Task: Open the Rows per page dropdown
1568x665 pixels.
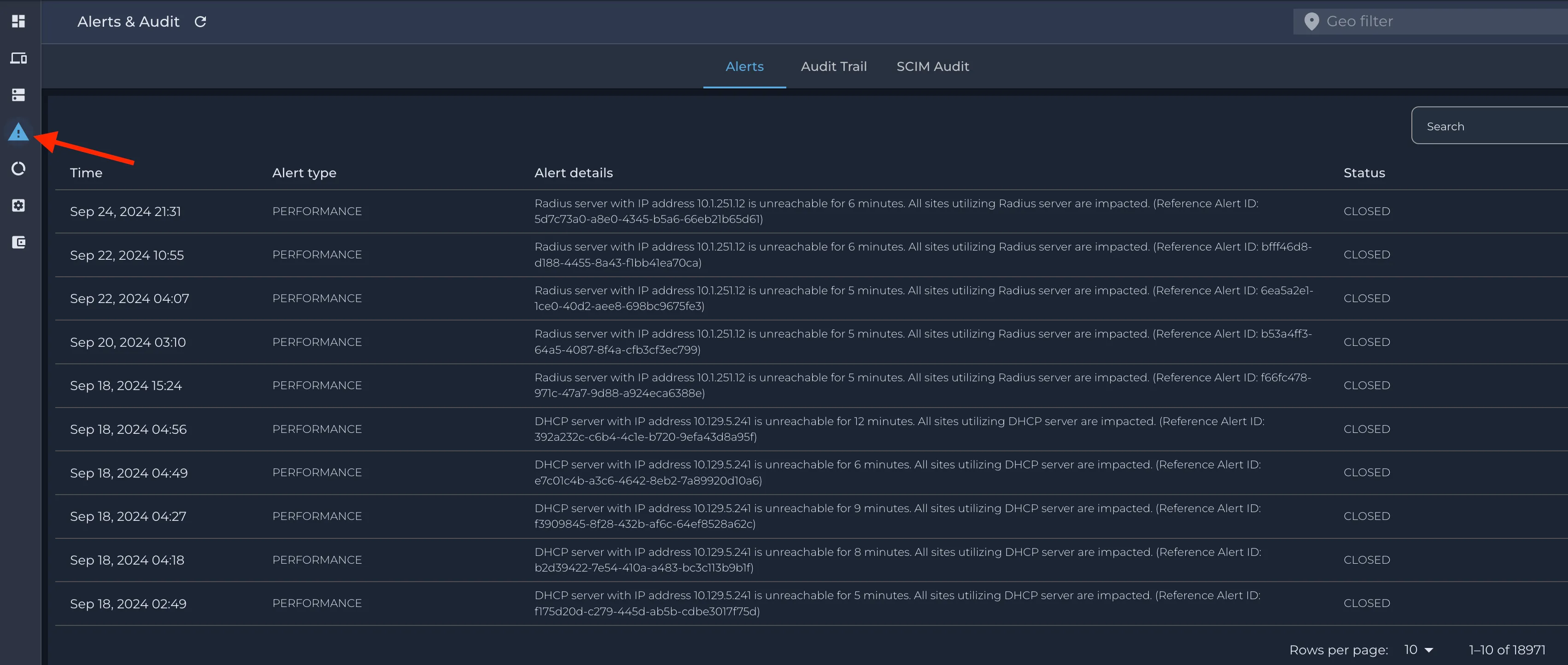Action: pyautogui.click(x=1418, y=650)
